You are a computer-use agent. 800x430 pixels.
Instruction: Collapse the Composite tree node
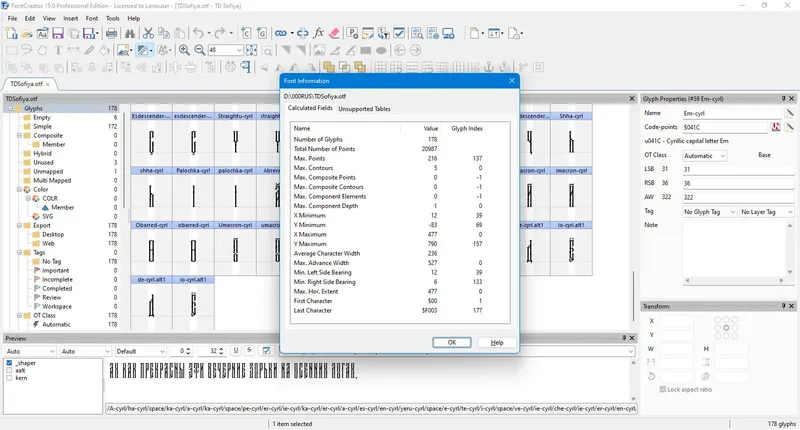coord(19,135)
